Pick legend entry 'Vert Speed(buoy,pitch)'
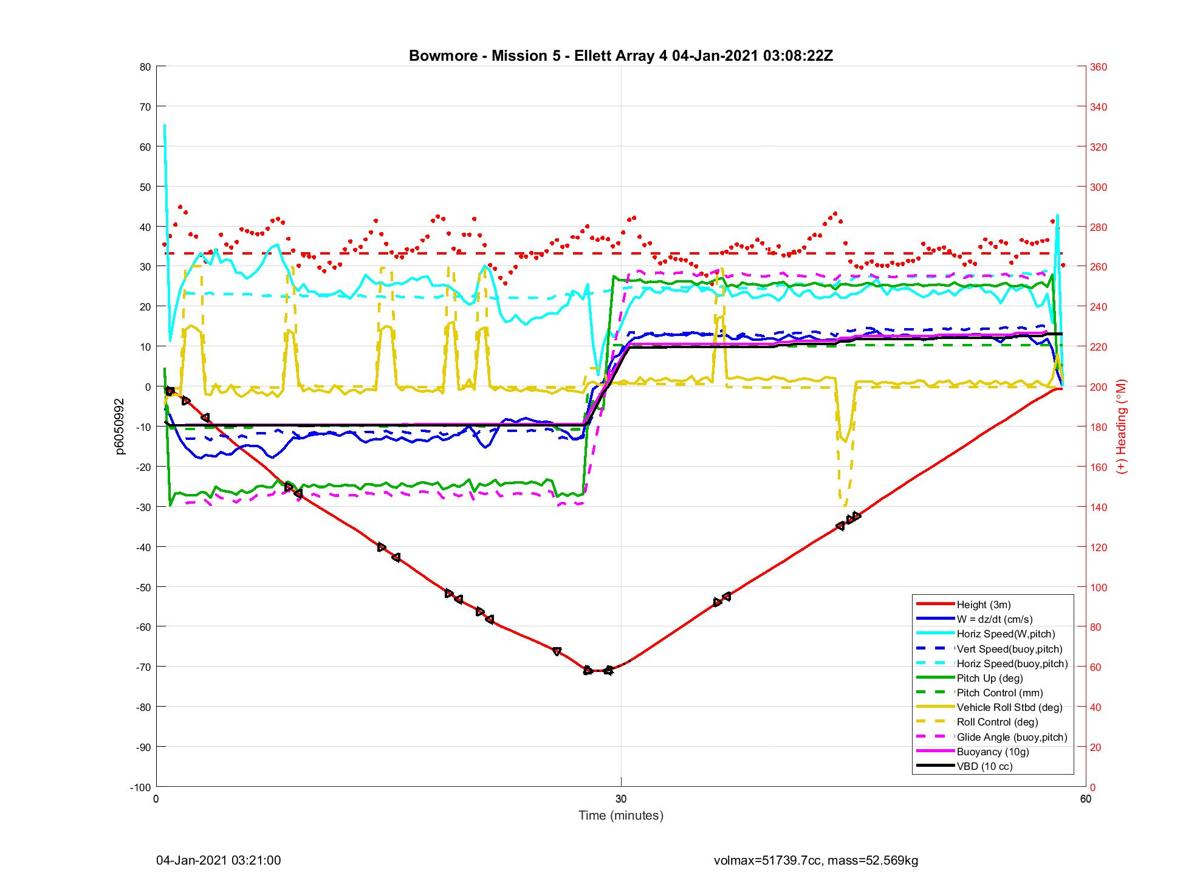Image resolution: width=1200 pixels, height=885 pixels. (x=1011, y=649)
